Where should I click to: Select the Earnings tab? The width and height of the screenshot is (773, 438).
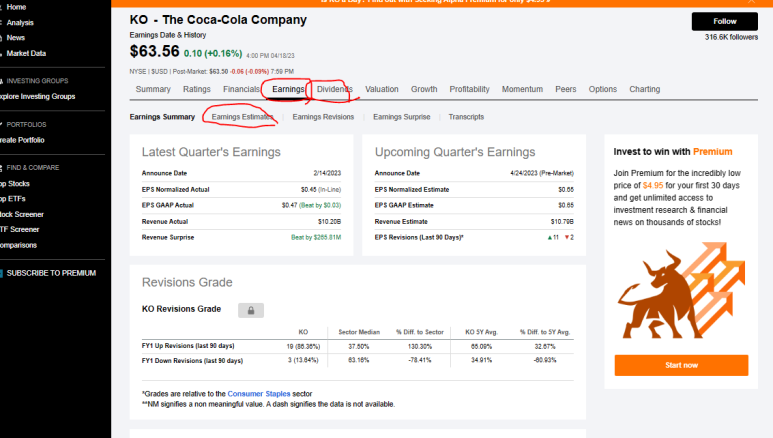[x=288, y=89]
